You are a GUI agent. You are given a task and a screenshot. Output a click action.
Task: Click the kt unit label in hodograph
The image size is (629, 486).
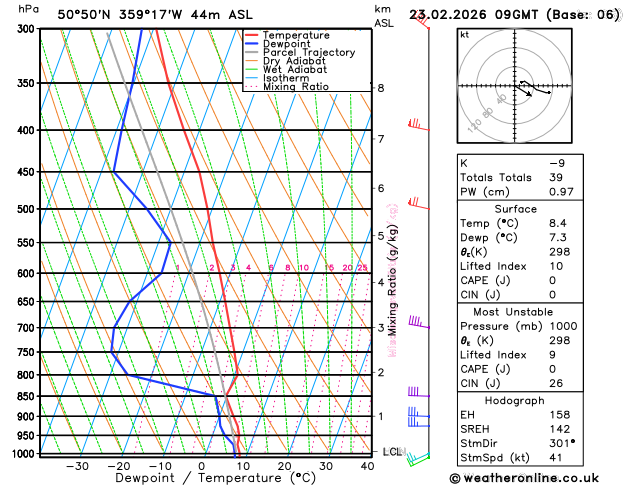pyautogui.click(x=465, y=35)
